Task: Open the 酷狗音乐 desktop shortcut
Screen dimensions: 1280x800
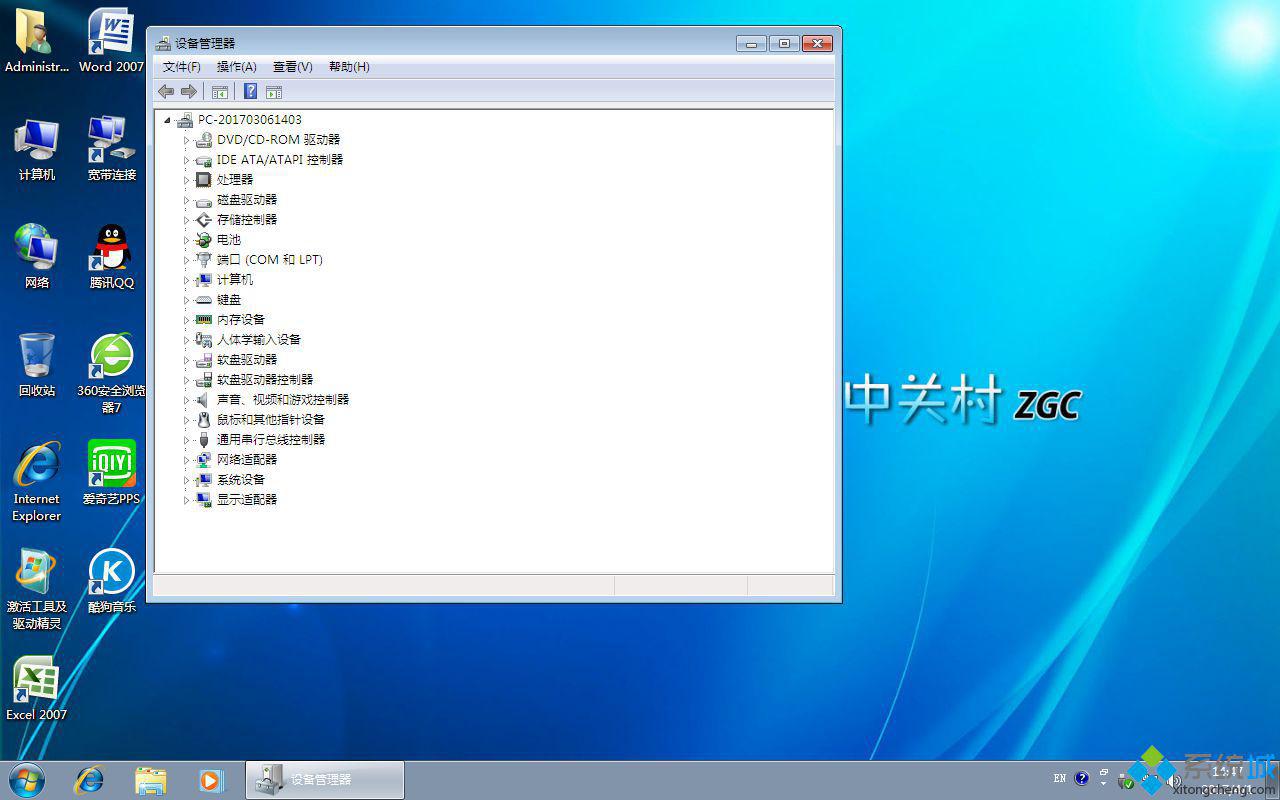Action: coord(111,580)
